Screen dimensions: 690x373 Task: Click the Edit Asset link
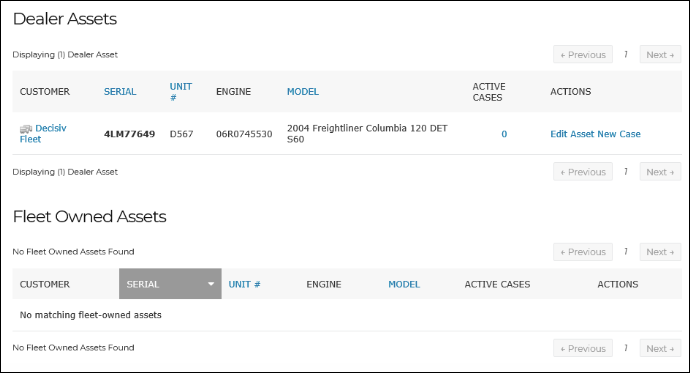click(x=572, y=134)
